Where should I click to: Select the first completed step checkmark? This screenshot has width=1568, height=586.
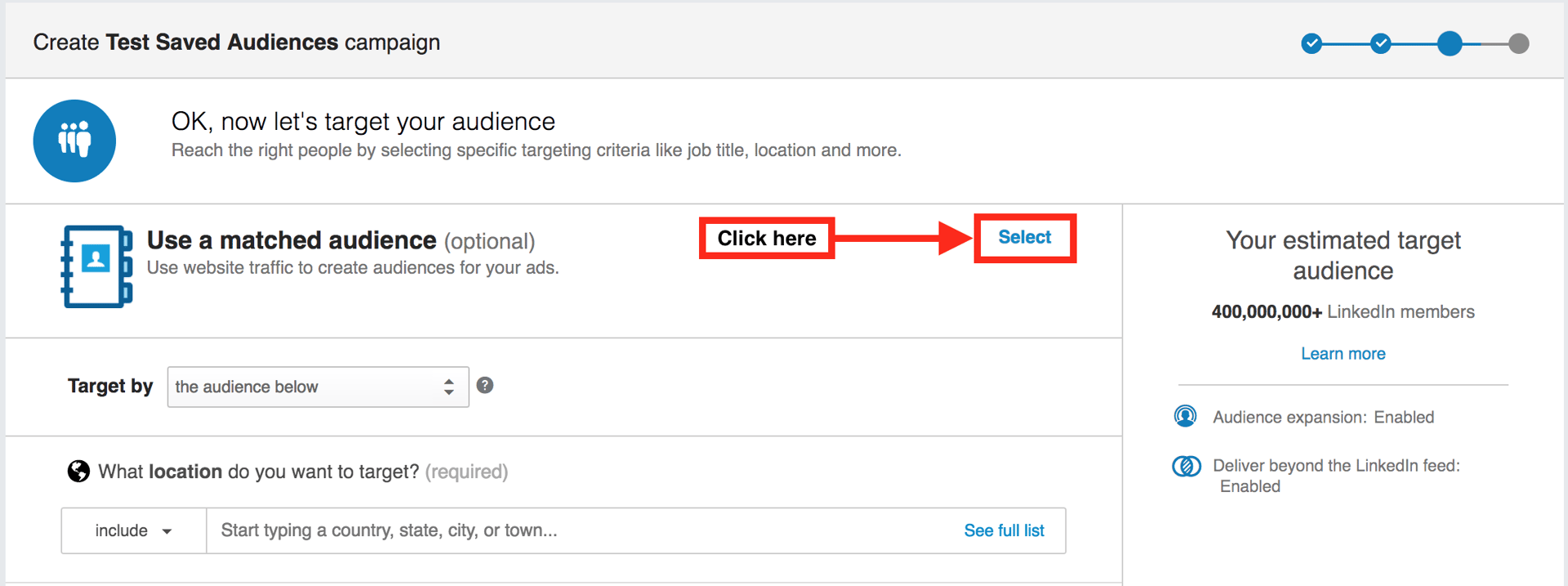click(1312, 44)
